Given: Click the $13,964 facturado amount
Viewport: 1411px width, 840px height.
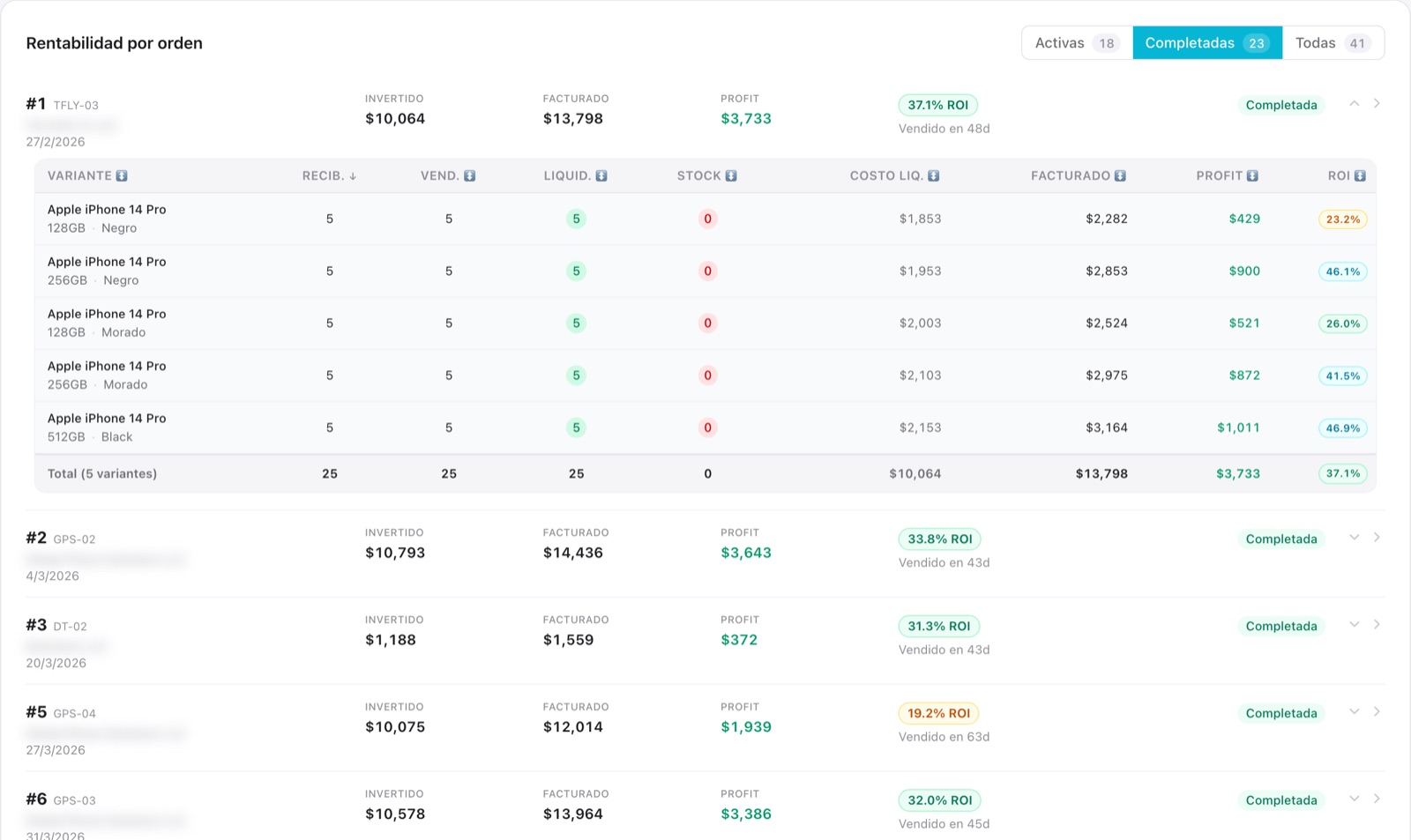Looking at the screenshot, I should [x=573, y=814].
